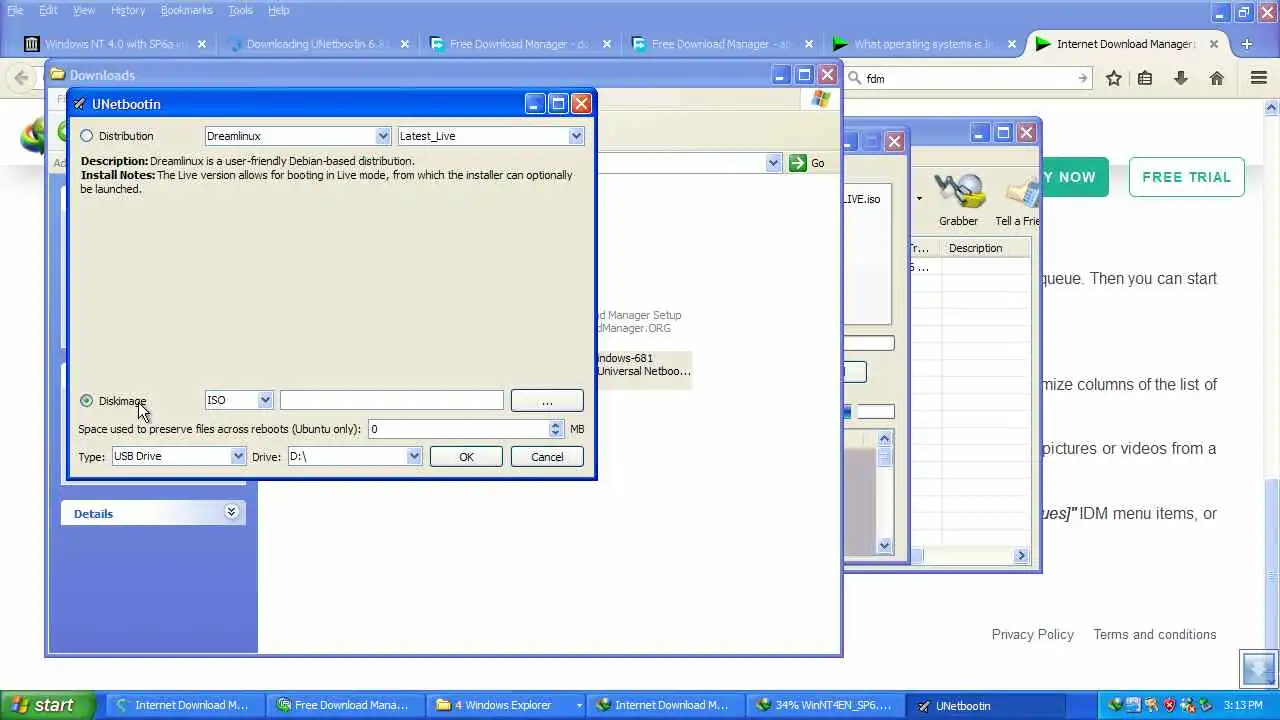The width and height of the screenshot is (1280, 720).
Task: Click the persistence space MB field
Action: point(458,429)
